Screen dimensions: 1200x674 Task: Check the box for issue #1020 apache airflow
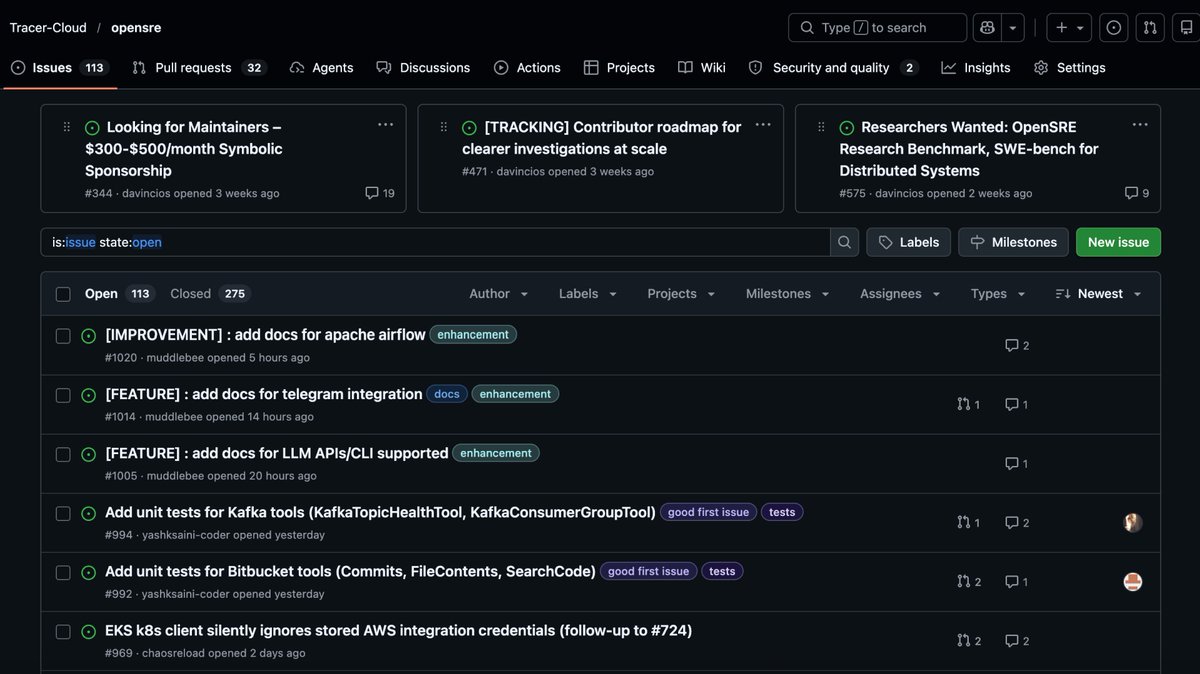(63, 336)
